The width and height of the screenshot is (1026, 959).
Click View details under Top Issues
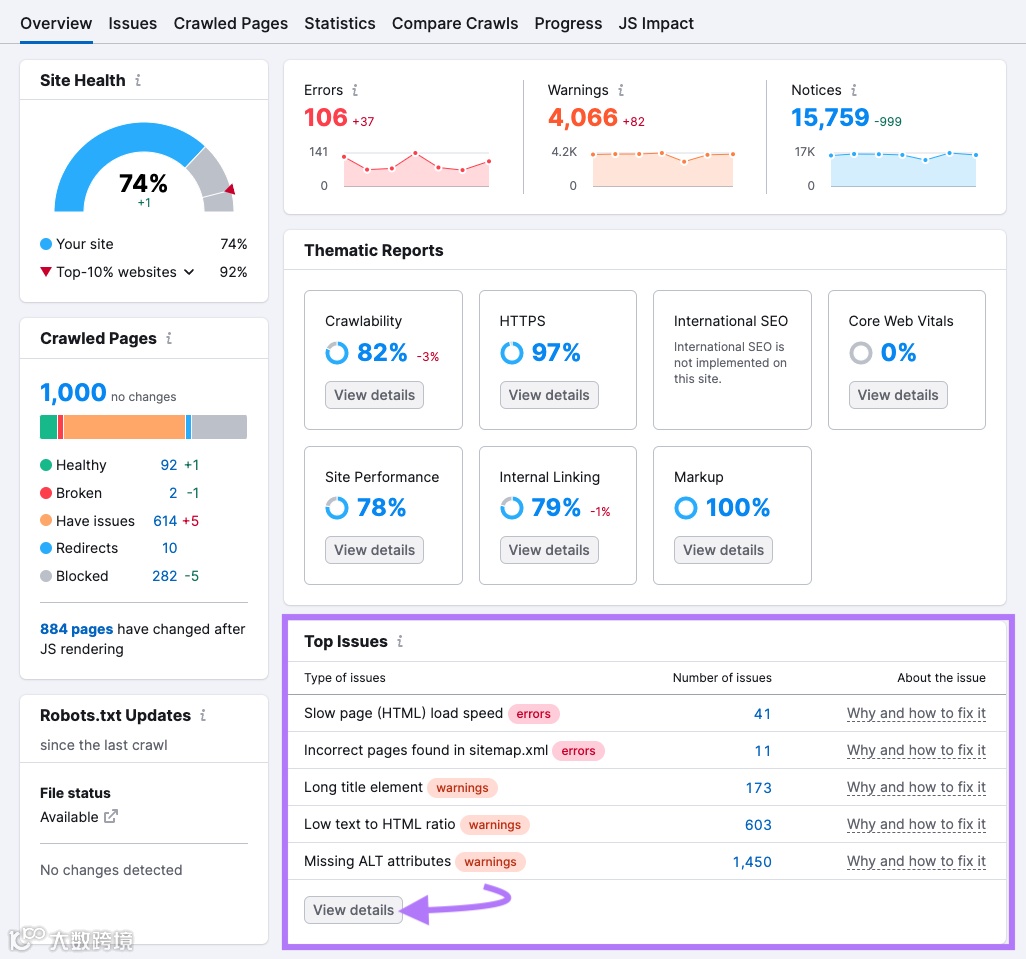pos(353,910)
